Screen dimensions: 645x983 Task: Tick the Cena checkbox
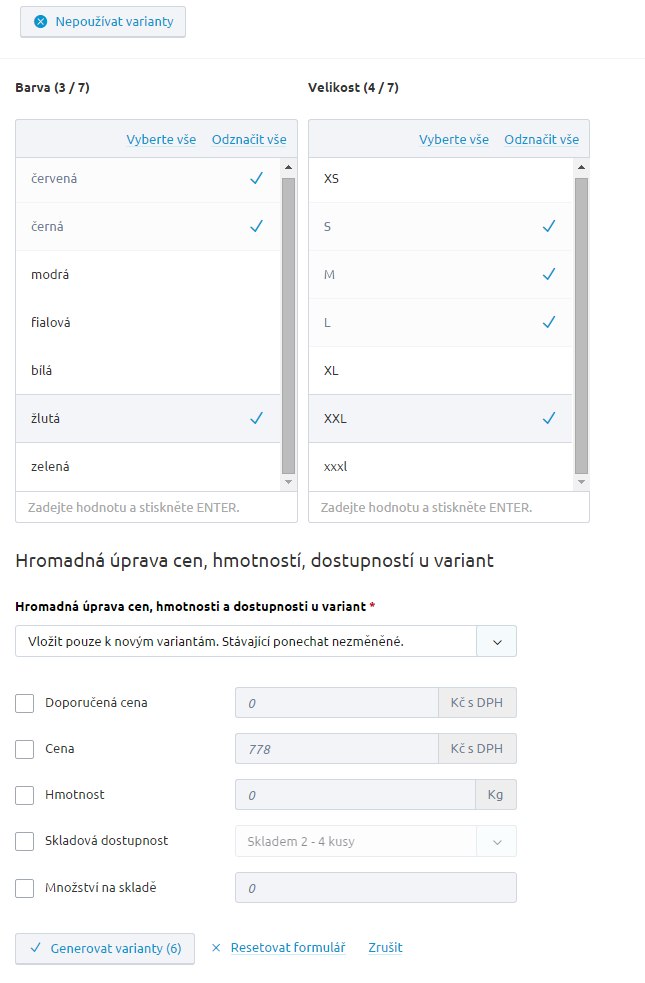(24, 749)
